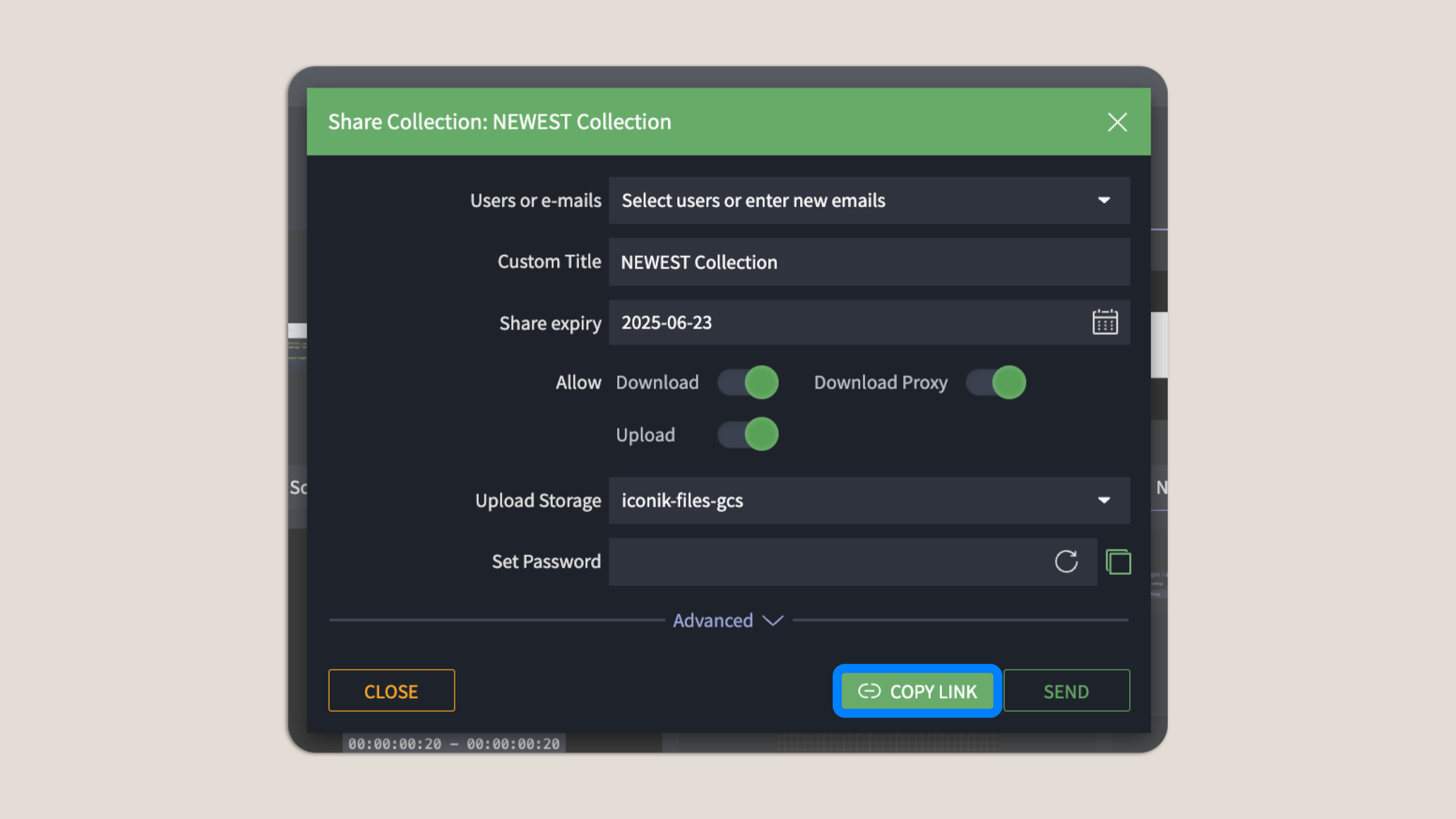Toggle the Download Proxy switch
The height and width of the screenshot is (819, 1456).
pos(996,383)
